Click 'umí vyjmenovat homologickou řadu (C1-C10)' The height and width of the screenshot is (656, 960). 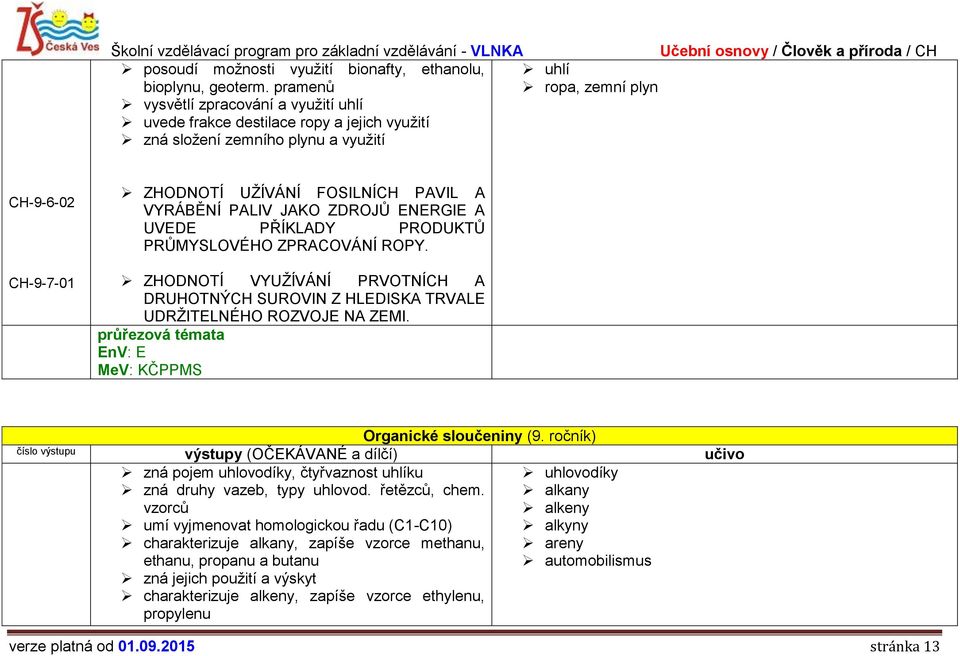[x=298, y=526]
